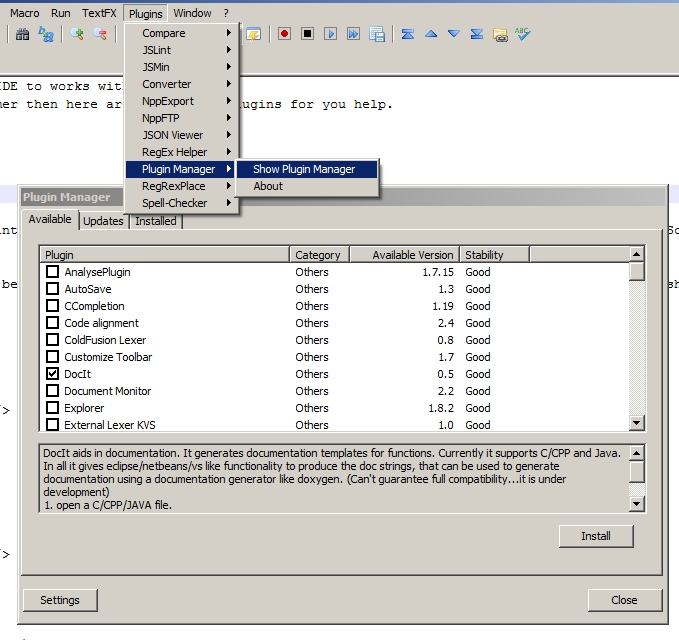Open the Replace toolbar icon
Viewport: 679px width, 640px height.
pyautogui.click(x=46, y=34)
